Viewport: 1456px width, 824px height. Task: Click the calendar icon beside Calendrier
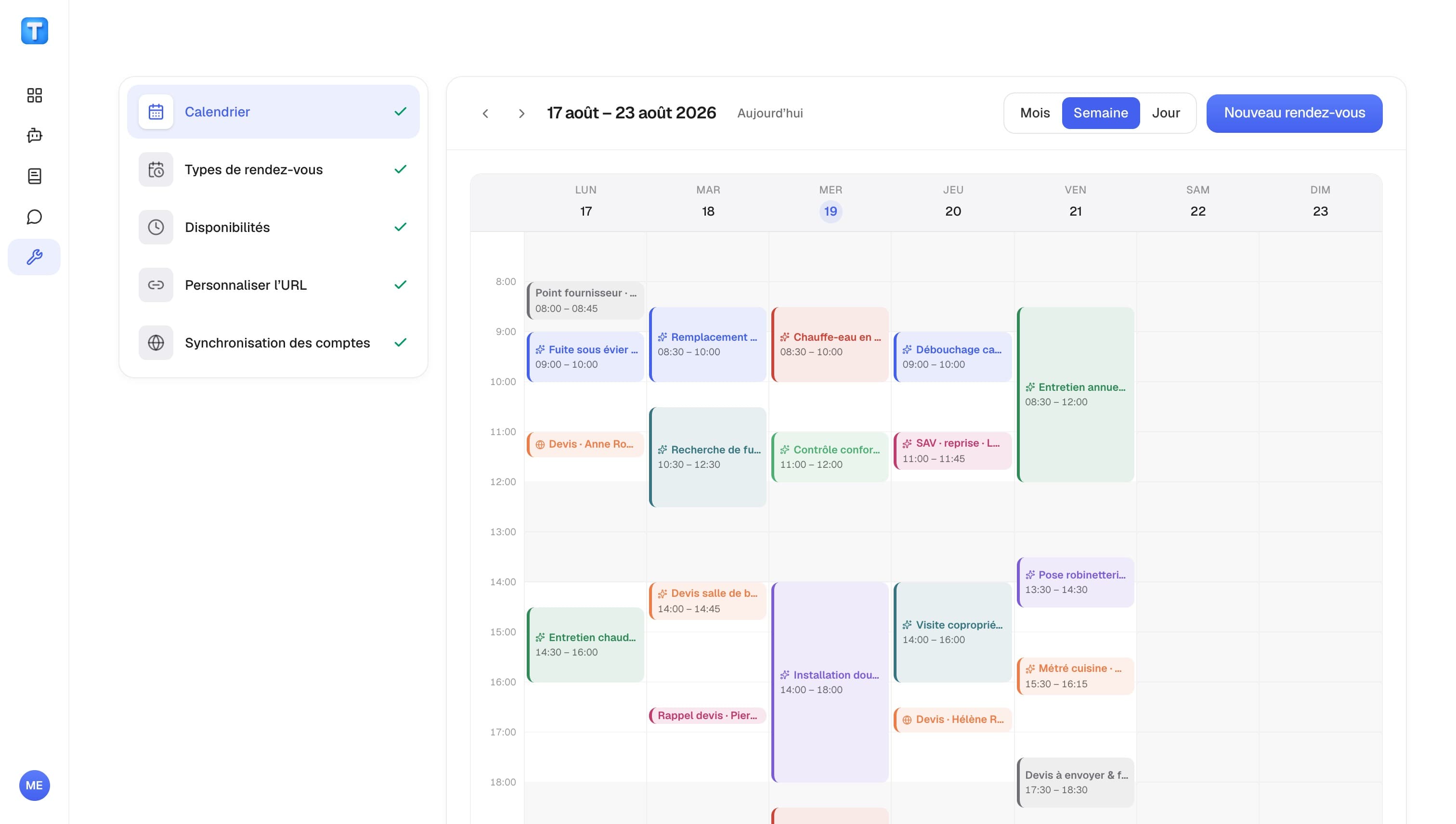point(156,112)
